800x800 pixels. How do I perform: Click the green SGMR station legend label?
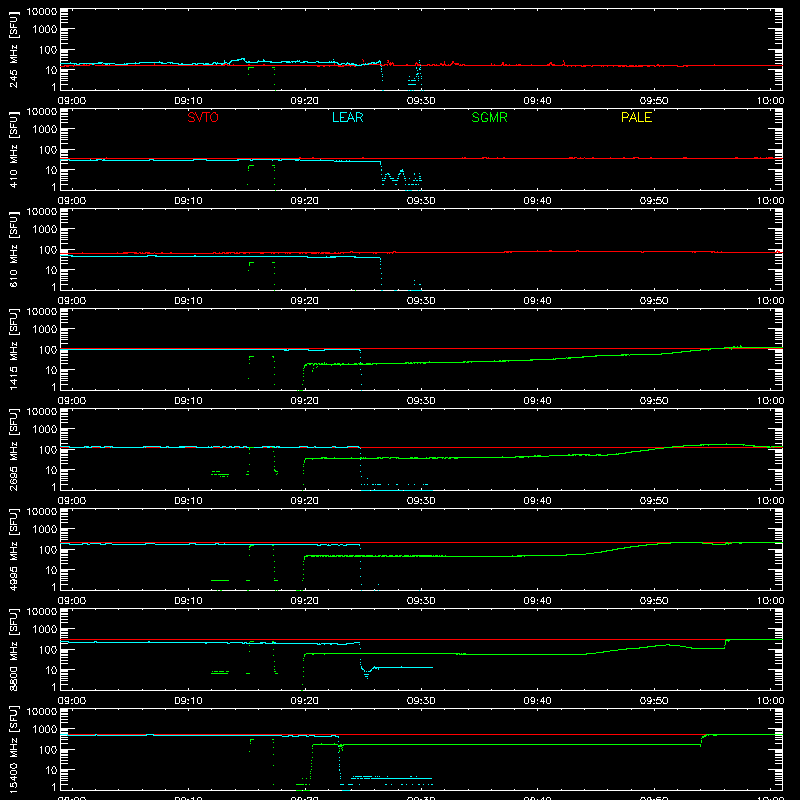tap(489, 117)
